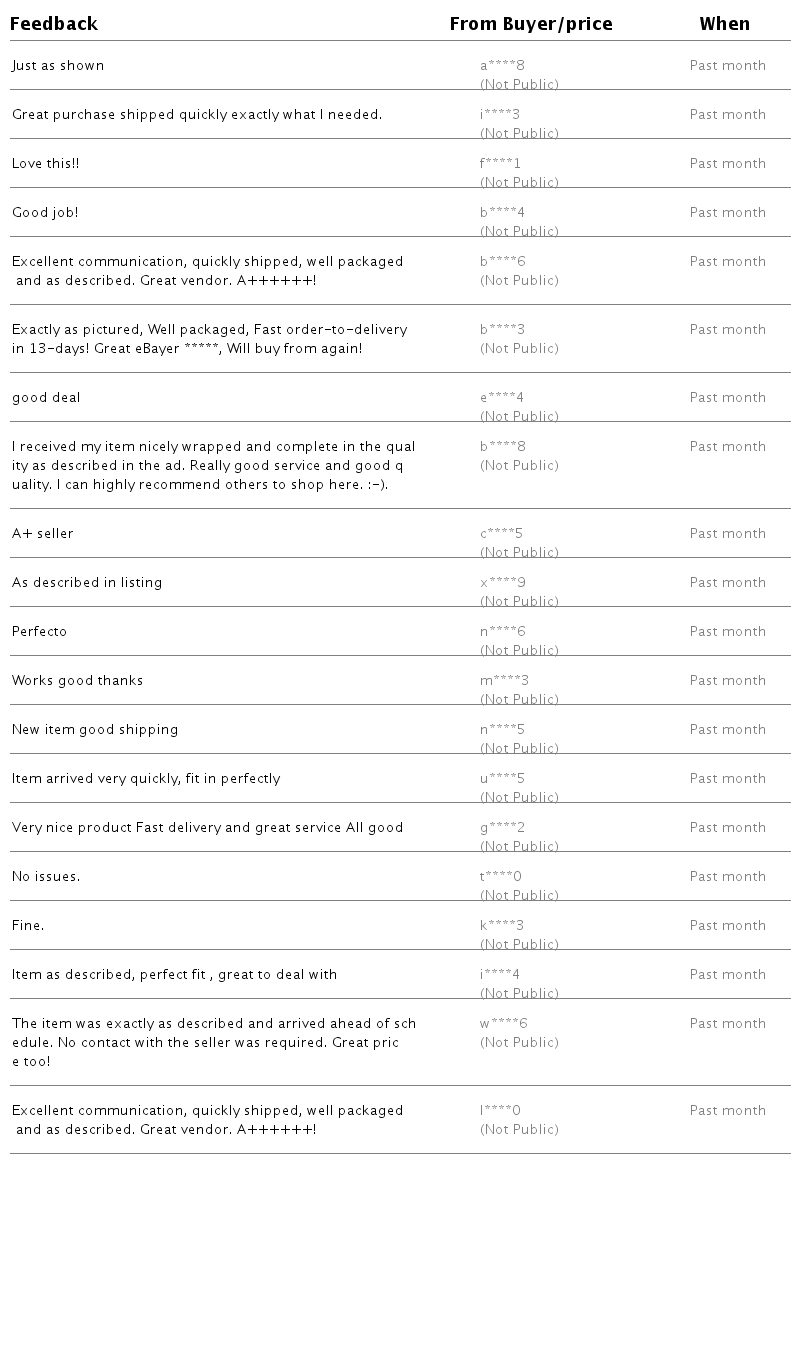
Task: Open buyer b****8's profile link
Action: 502,447
